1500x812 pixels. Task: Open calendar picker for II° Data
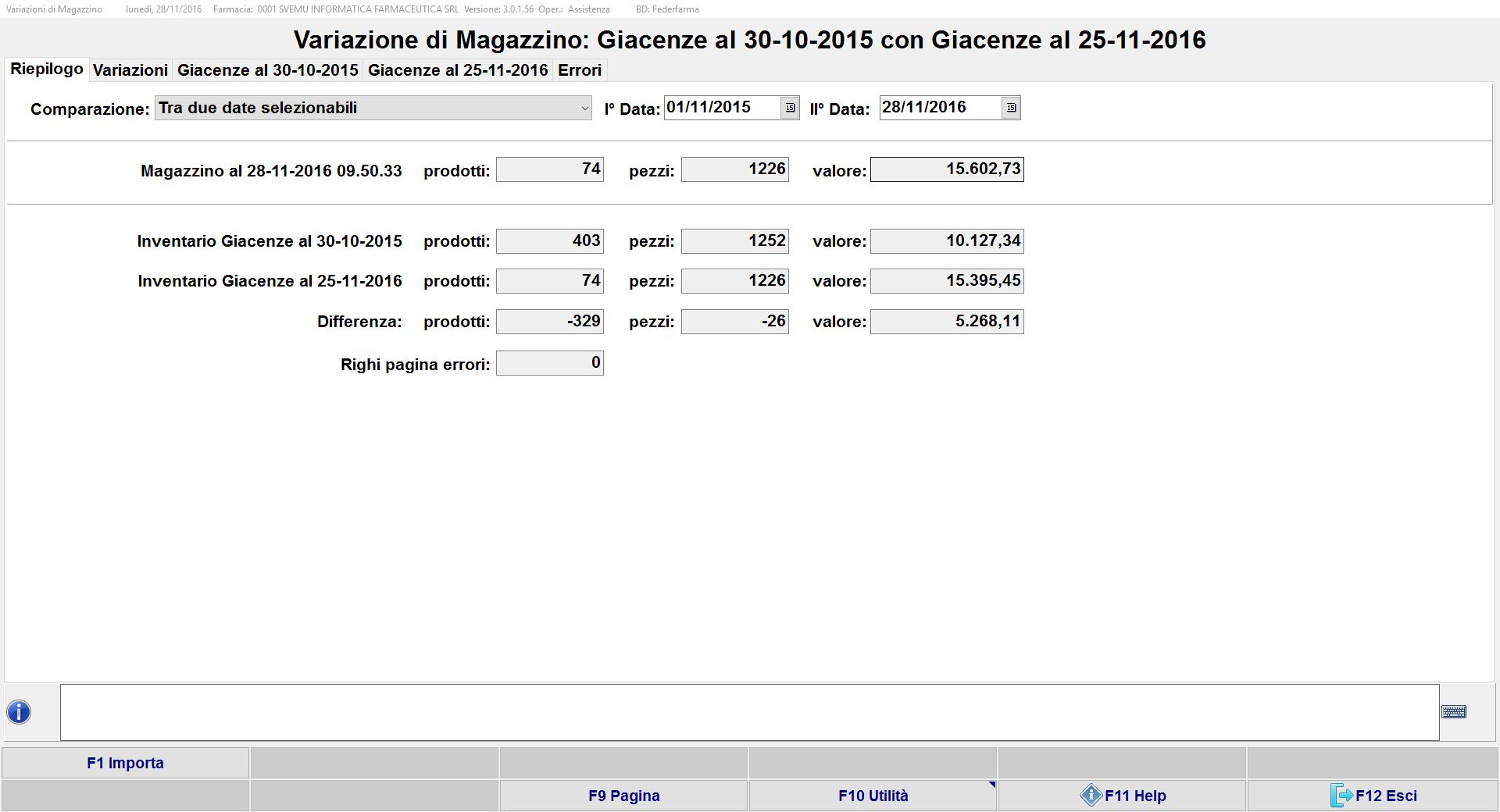click(x=1011, y=108)
